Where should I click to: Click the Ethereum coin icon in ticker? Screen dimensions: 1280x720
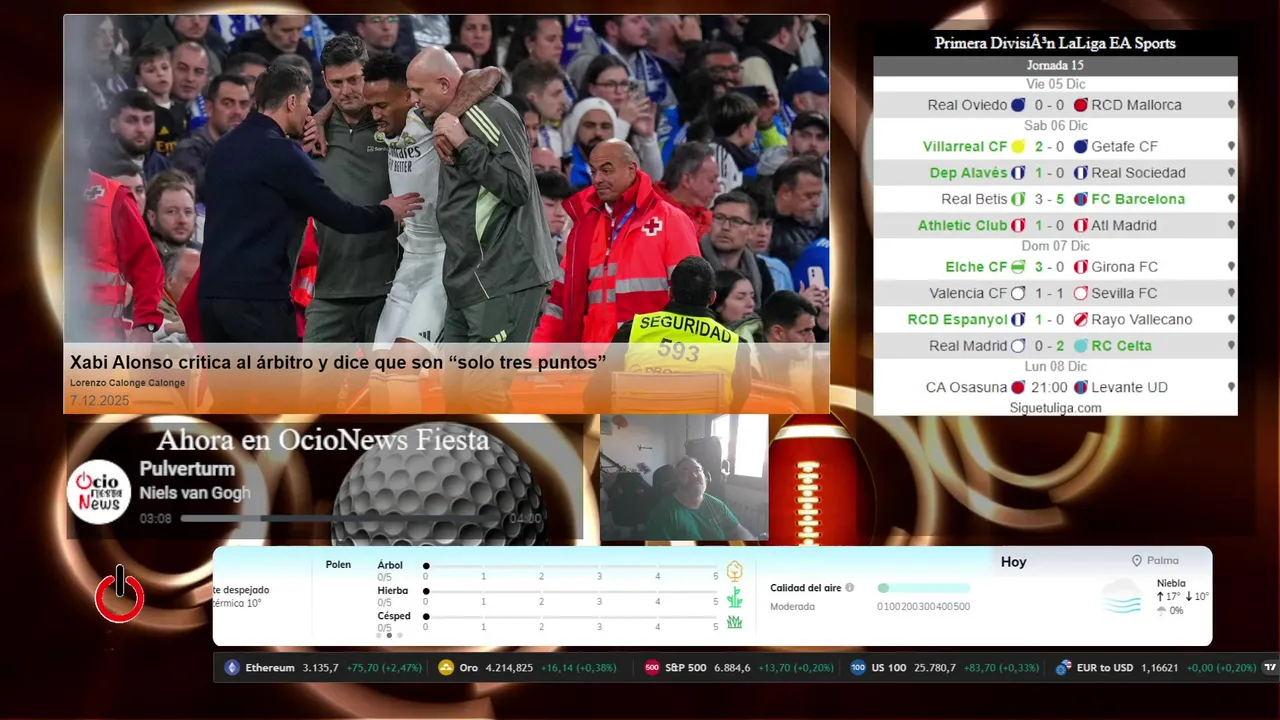(x=232, y=668)
